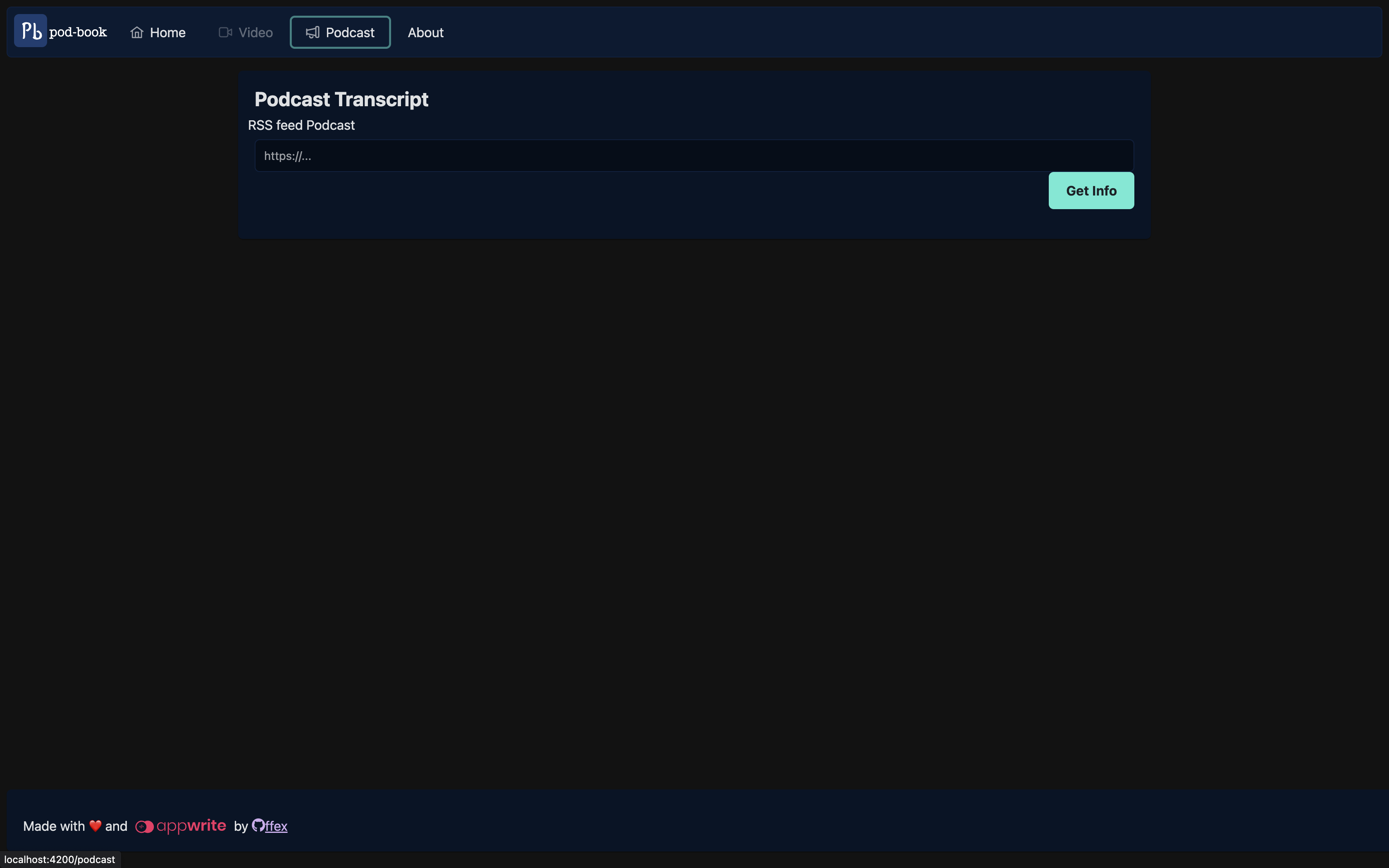The width and height of the screenshot is (1389, 868).
Task: Follow the ffex profile link
Action: [276, 826]
